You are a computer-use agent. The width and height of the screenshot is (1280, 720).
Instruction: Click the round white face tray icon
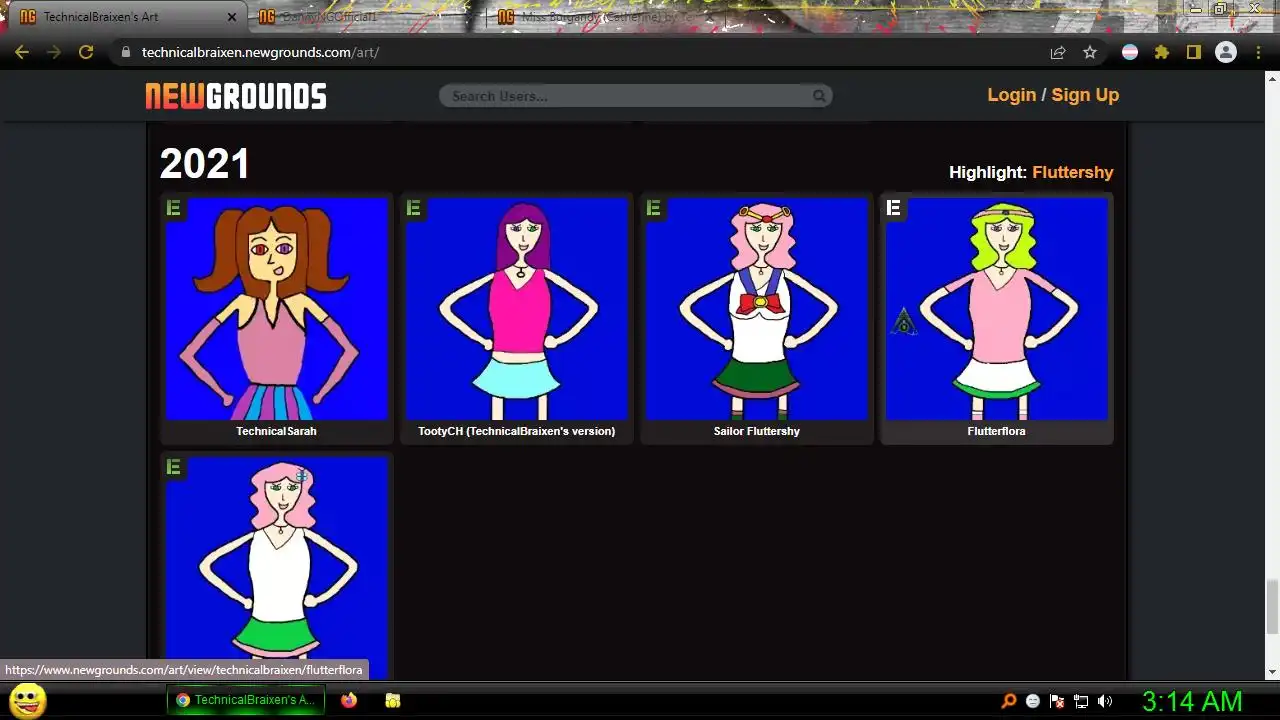tap(1033, 701)
